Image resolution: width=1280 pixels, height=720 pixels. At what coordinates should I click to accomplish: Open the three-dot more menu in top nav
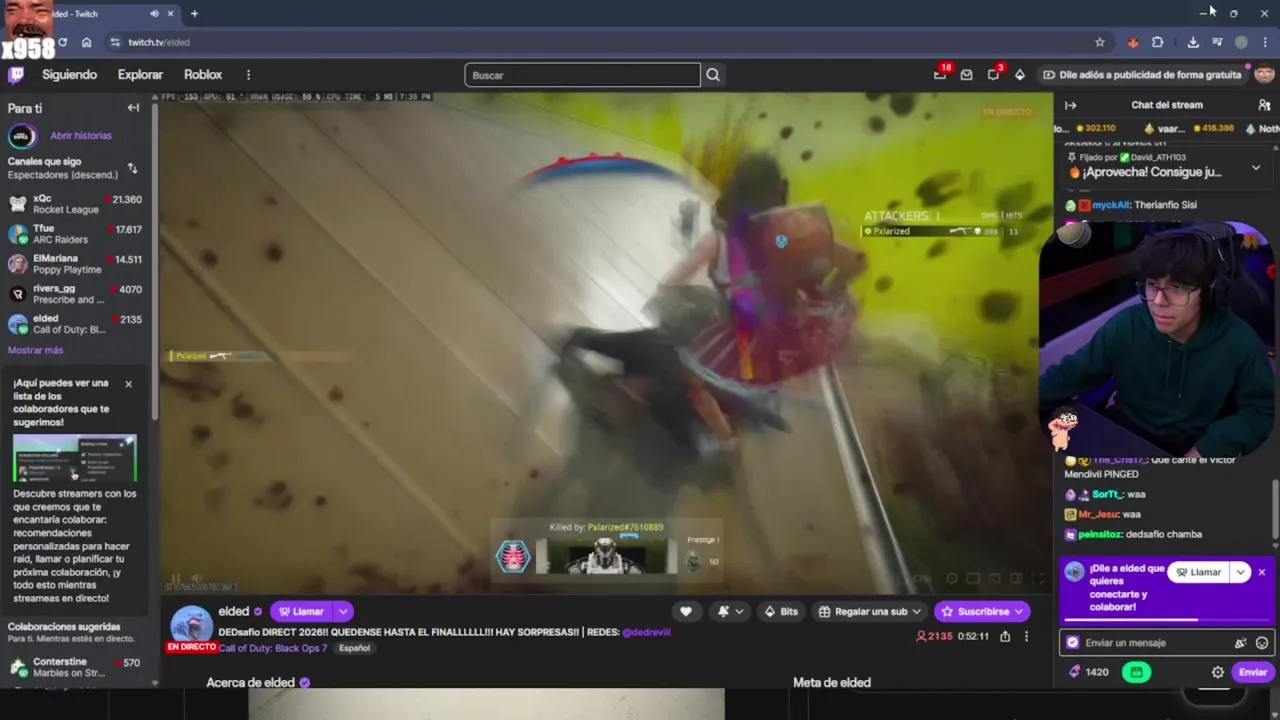pos(248,75)
